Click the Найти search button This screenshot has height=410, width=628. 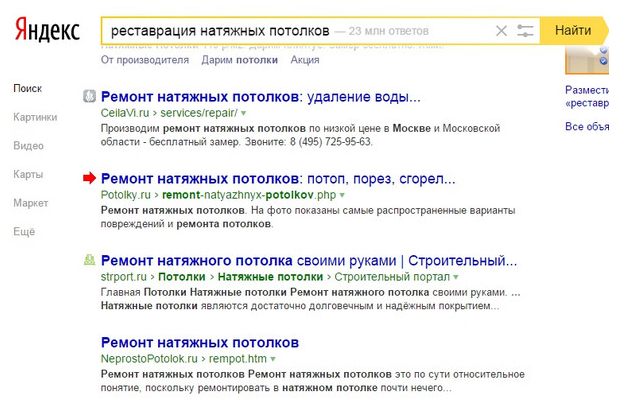[574, 30]
